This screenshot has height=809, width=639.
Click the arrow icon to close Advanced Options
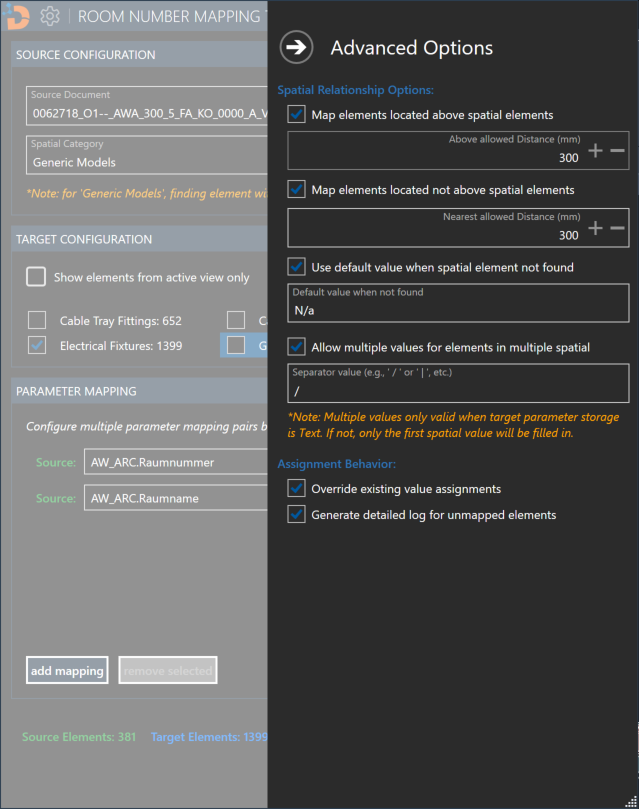[x=297, y=47]
